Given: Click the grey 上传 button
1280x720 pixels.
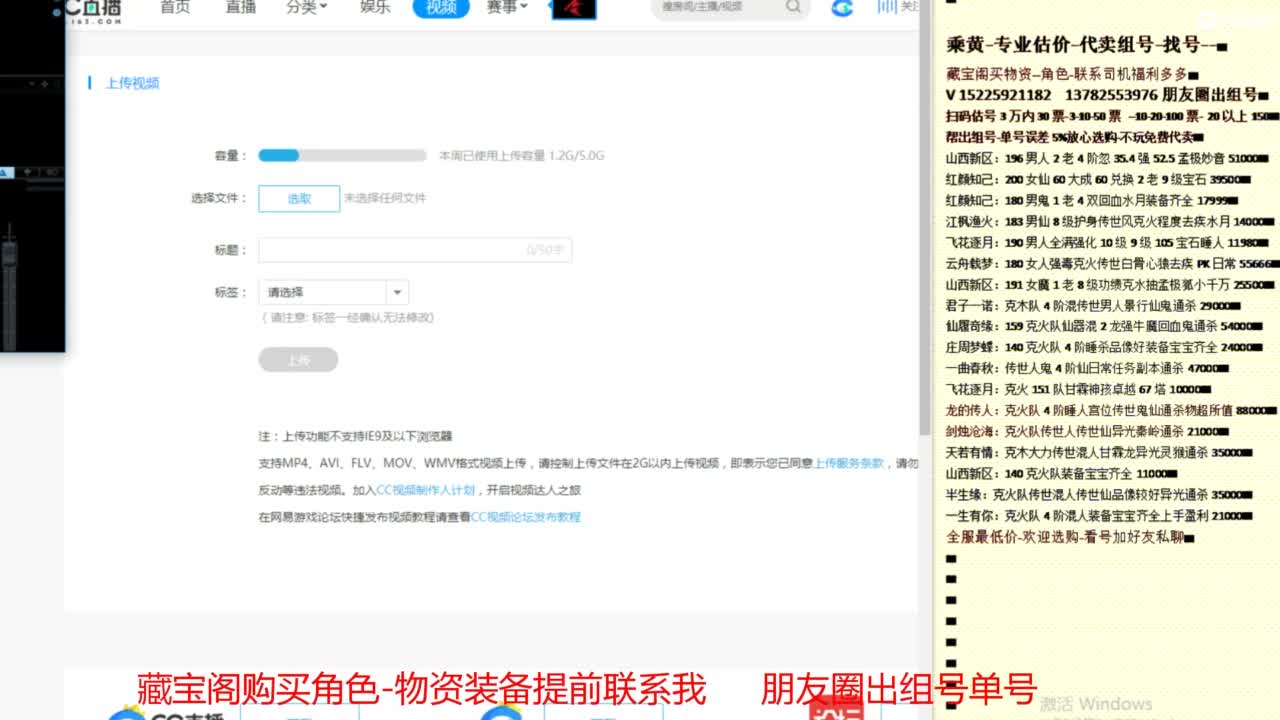Looking at the screenshot, I should pyautogui.click(x=298, y=360).
